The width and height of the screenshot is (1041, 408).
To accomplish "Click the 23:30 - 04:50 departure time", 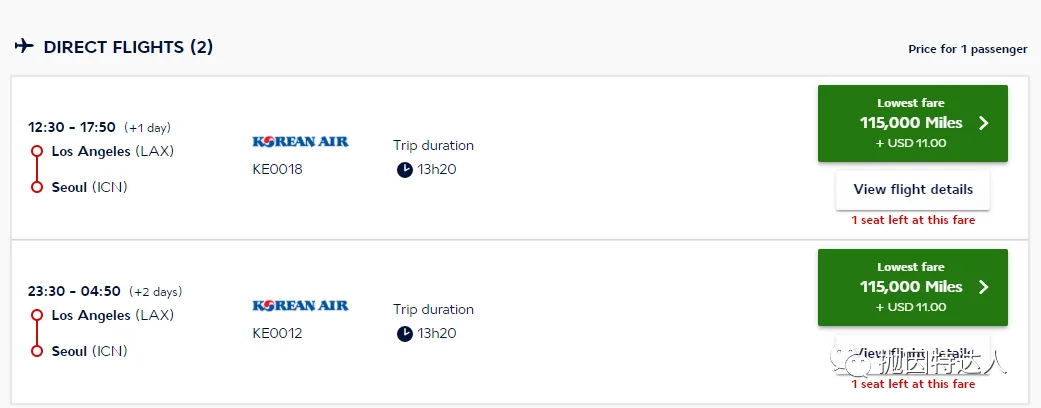I will coord(74,291).
